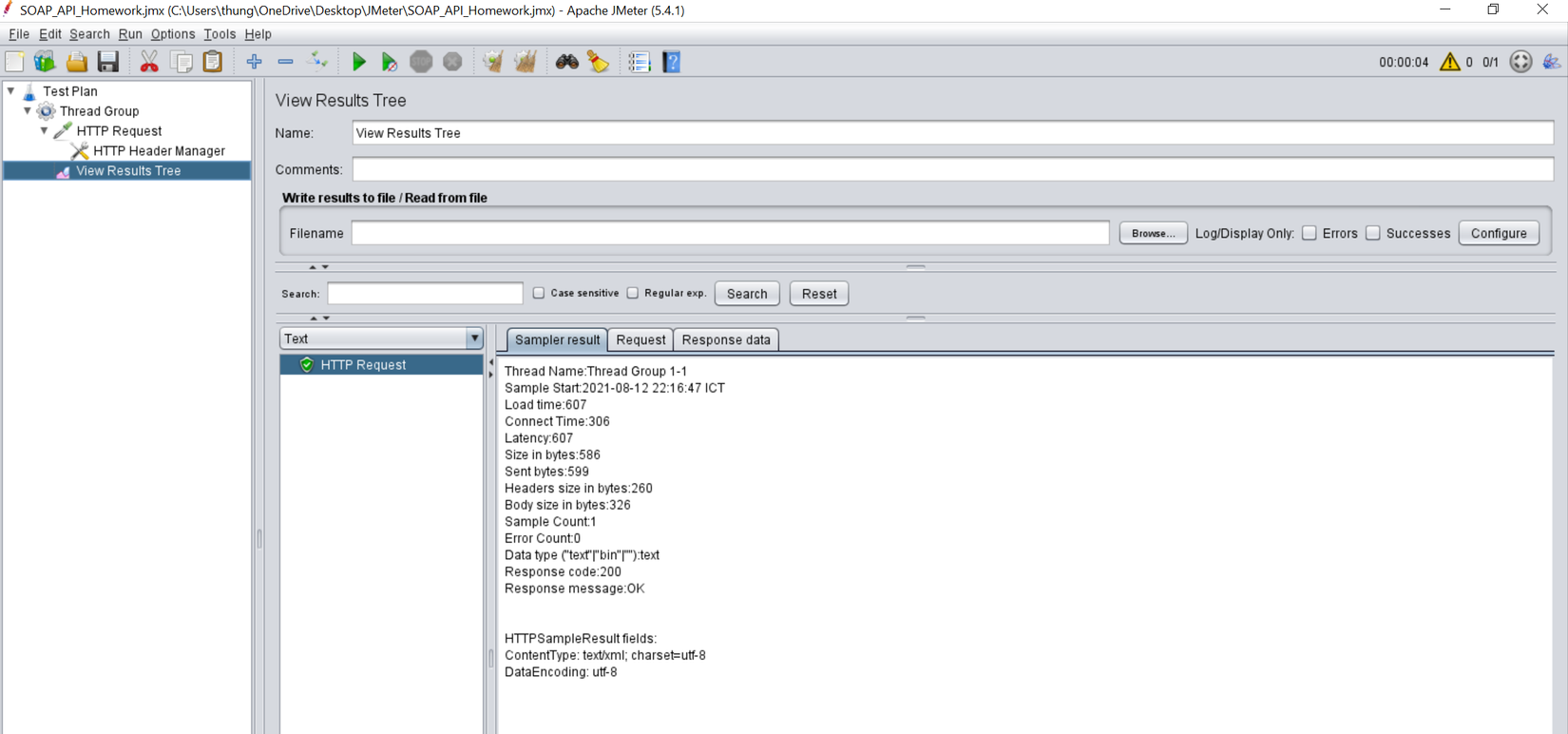Click the Shutdown test icon
Viewport: 1568px width, 734px height.
point(452,62)
